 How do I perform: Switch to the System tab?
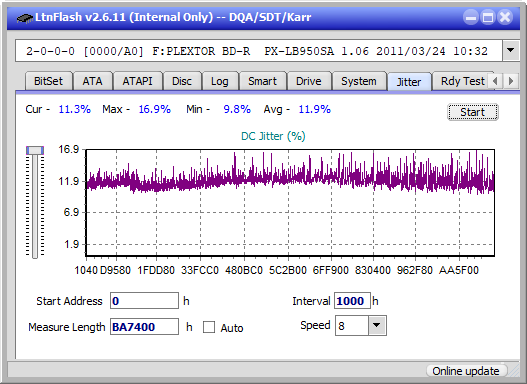pos(359,81)
